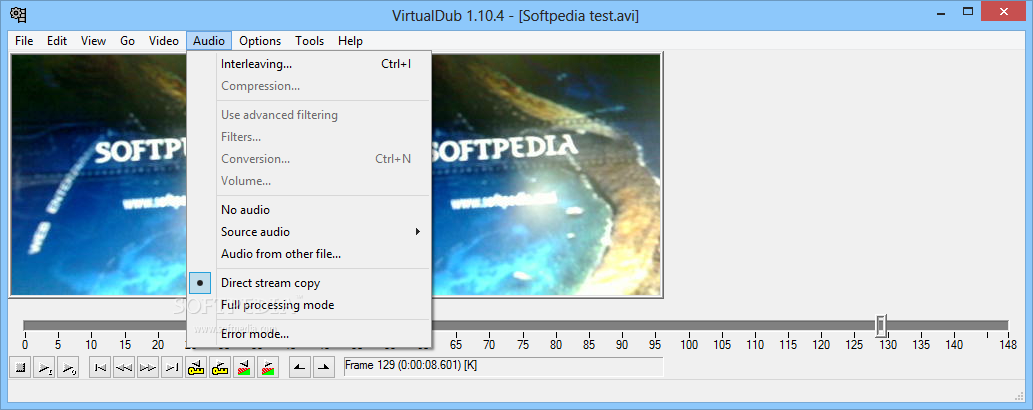Click timeline tick label 110
This screenshot has width=1033, height=410.
(756, 345)
